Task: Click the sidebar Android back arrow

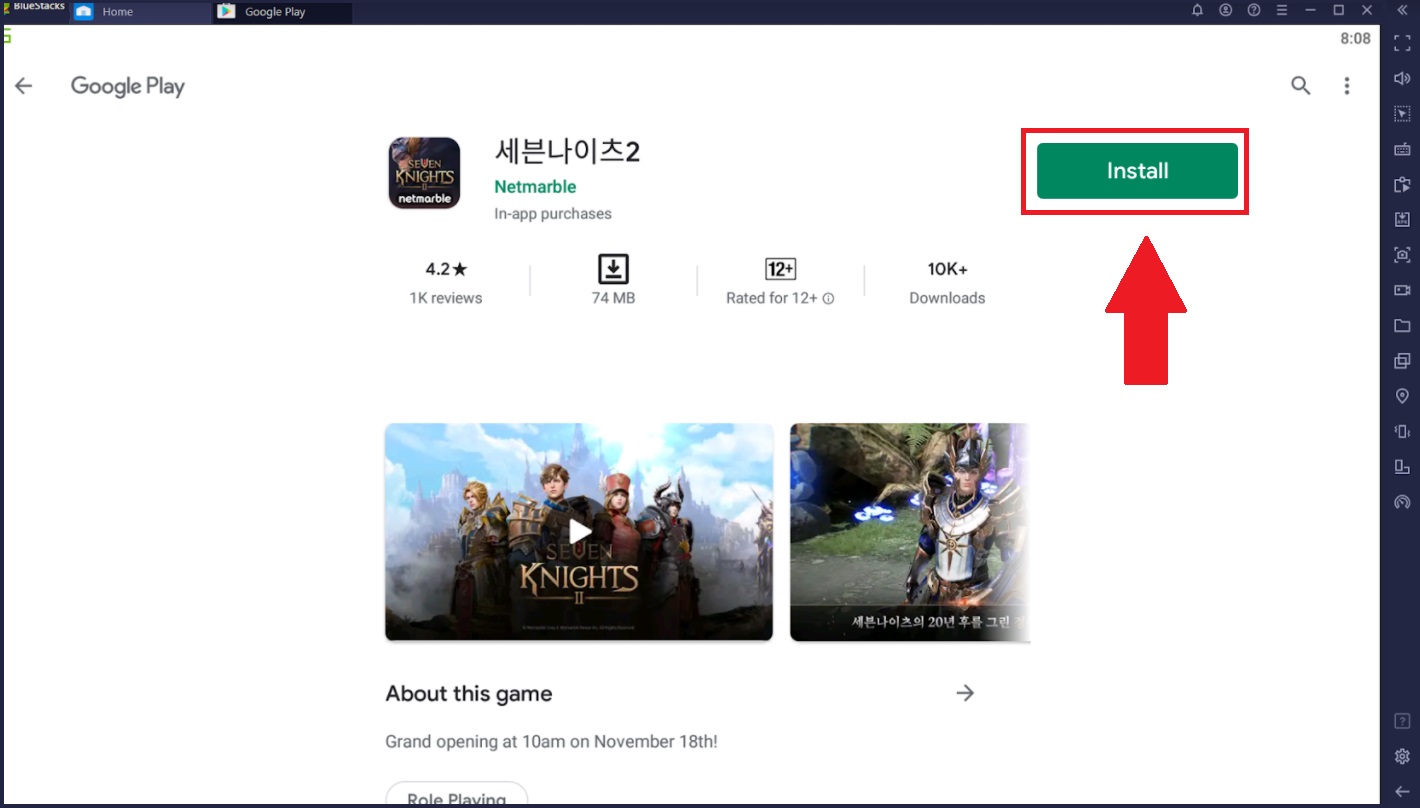Action: (1402, 791)
